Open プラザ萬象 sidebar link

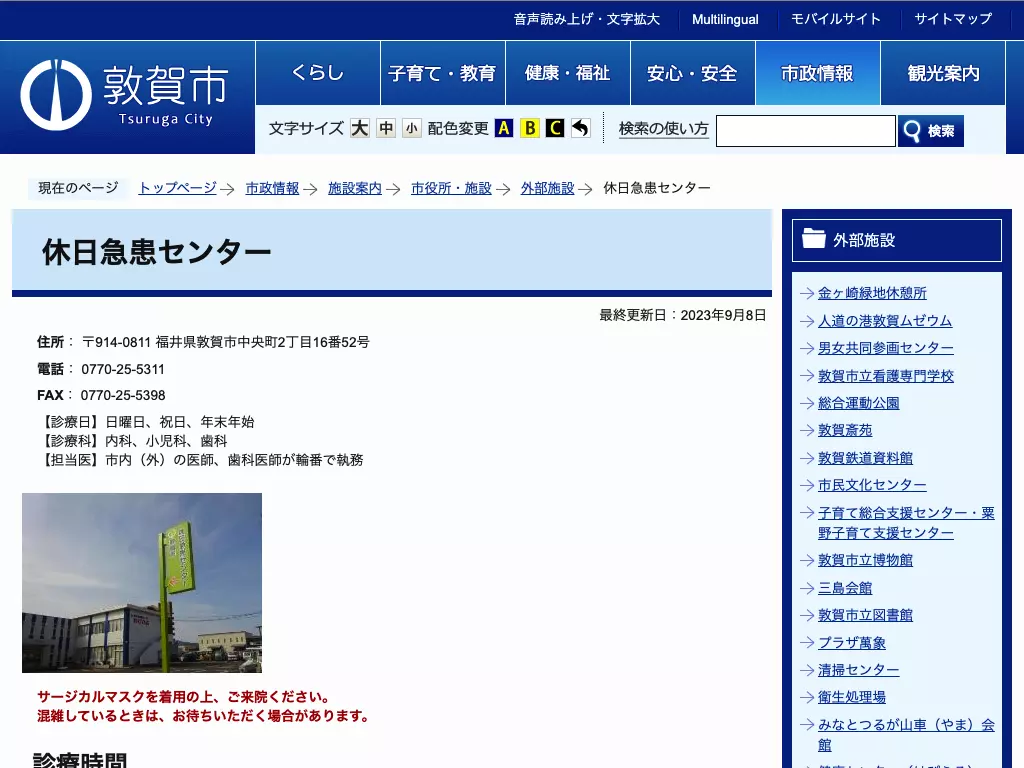(x=852, y=643)
